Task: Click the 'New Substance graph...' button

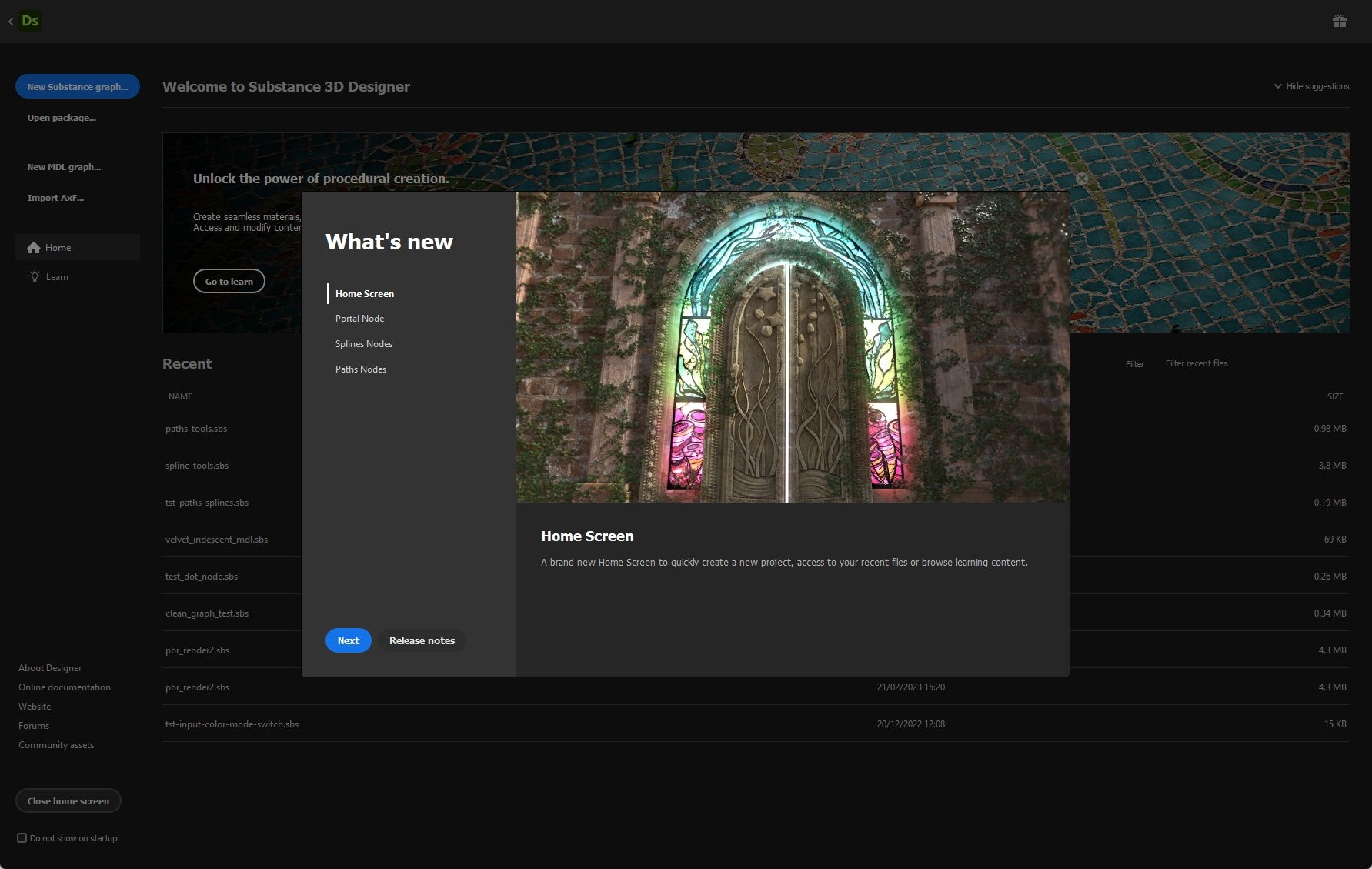Action: [77, 86]
